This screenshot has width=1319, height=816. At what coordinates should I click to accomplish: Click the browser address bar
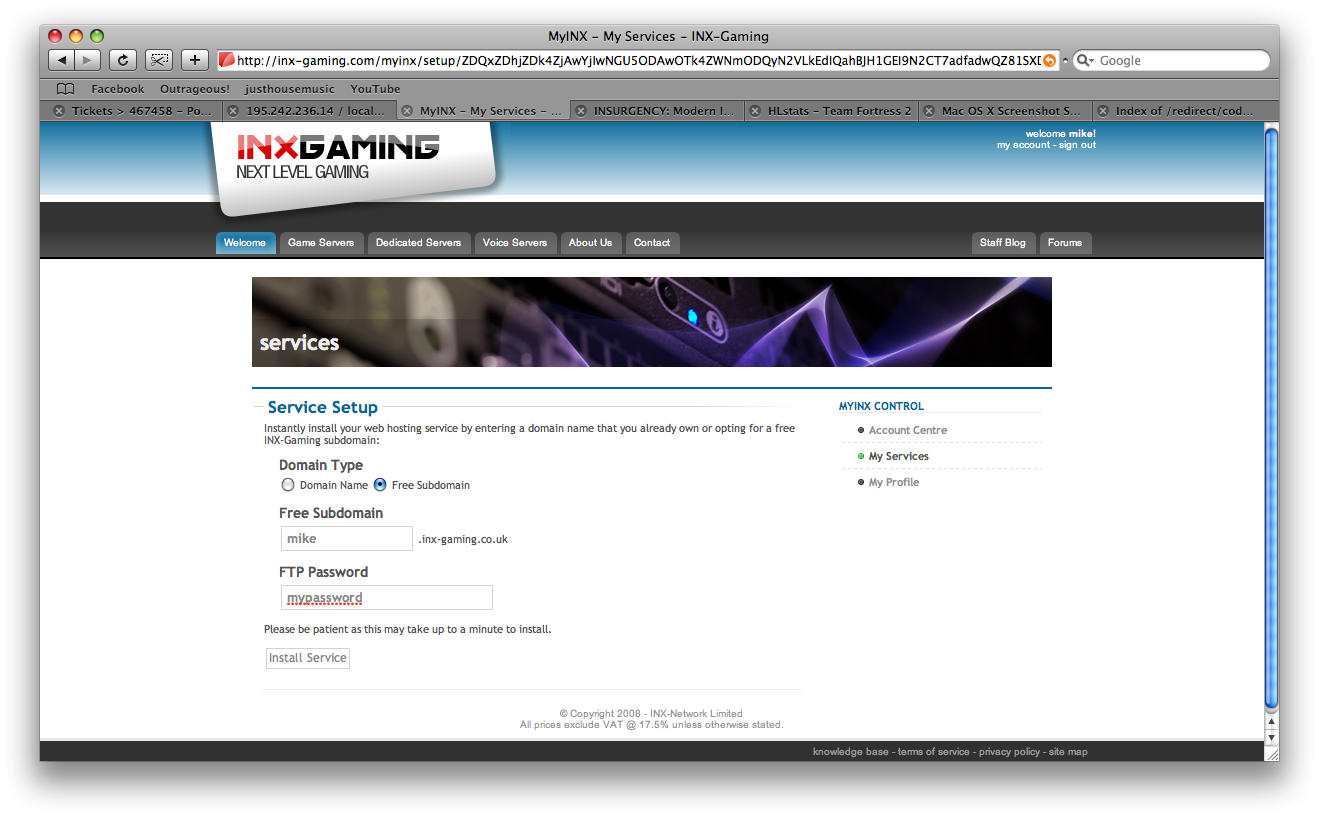[638, 60]
